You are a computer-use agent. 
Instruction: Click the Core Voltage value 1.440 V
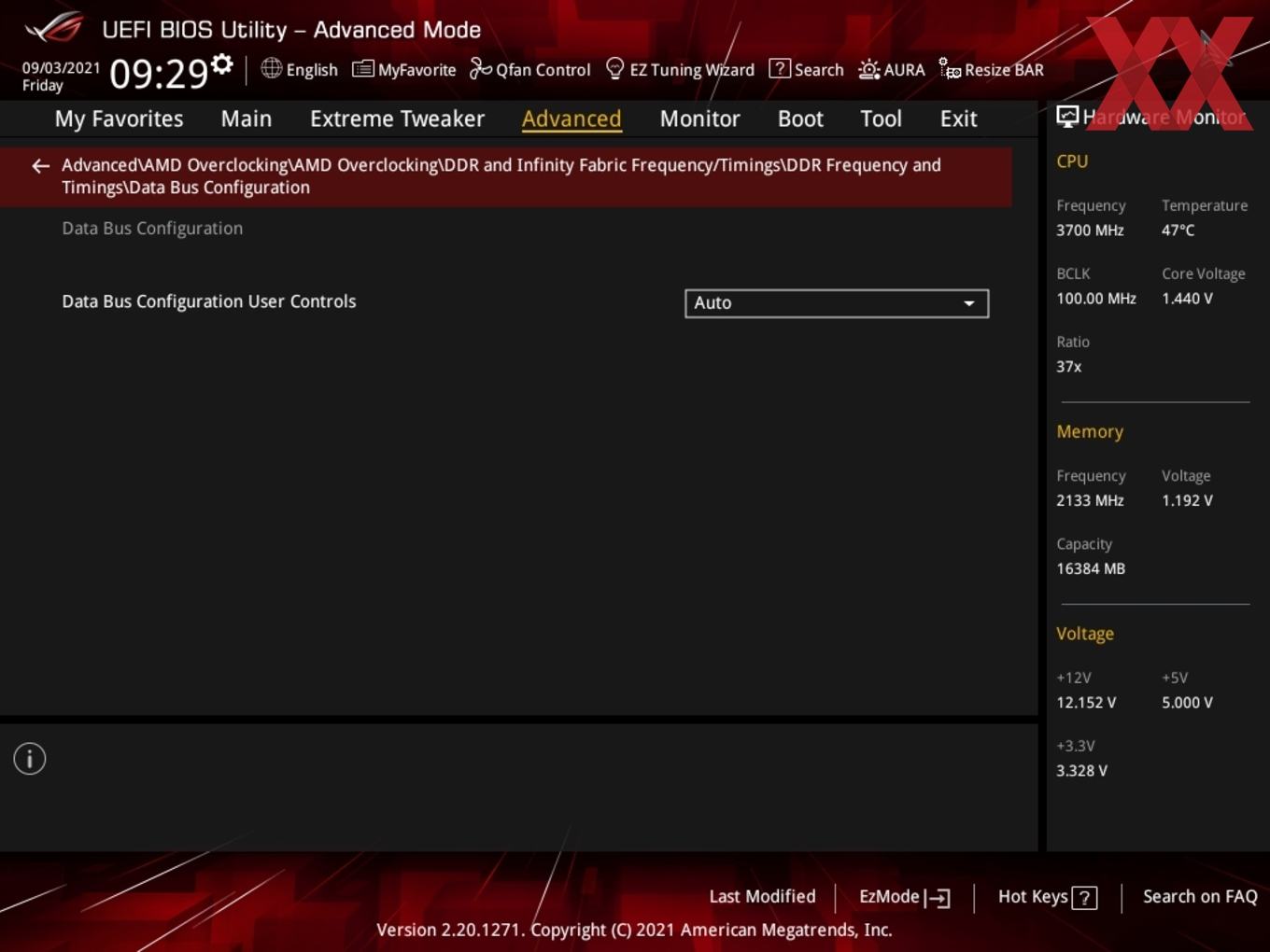1187,299
